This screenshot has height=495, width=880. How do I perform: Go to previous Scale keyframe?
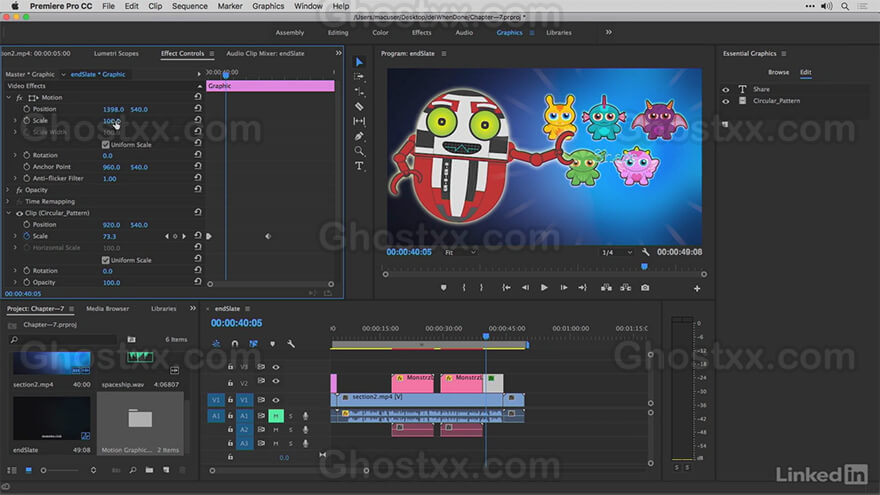point(167,236)
